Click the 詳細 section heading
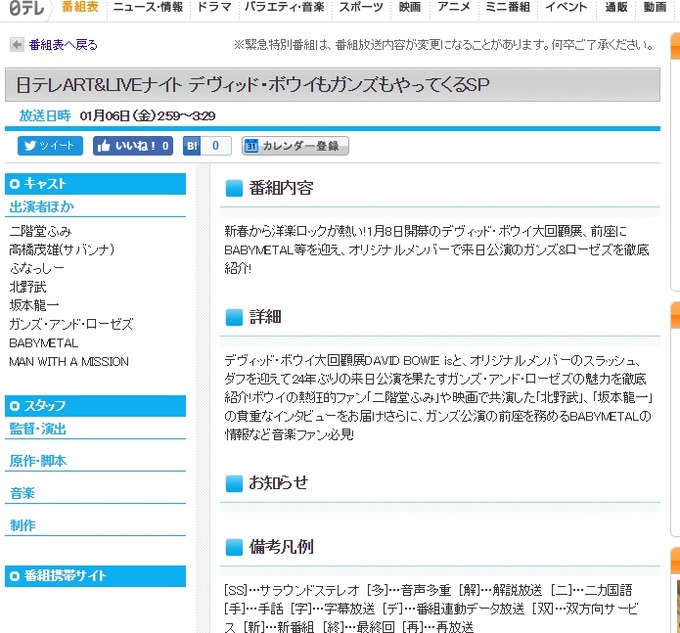680x633 pixels. click(265, 317)
